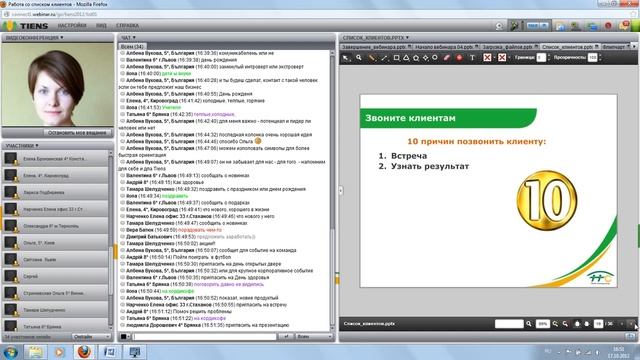Select the rectangle shape tool

click(396, 58)
